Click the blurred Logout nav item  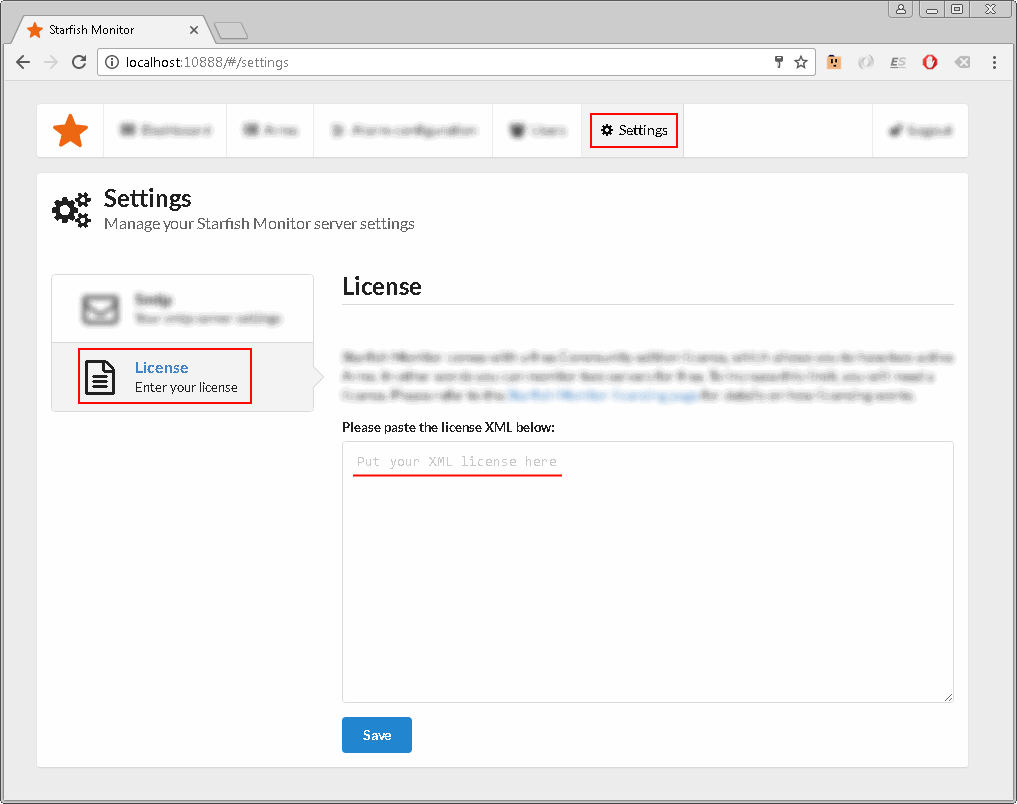920,130
